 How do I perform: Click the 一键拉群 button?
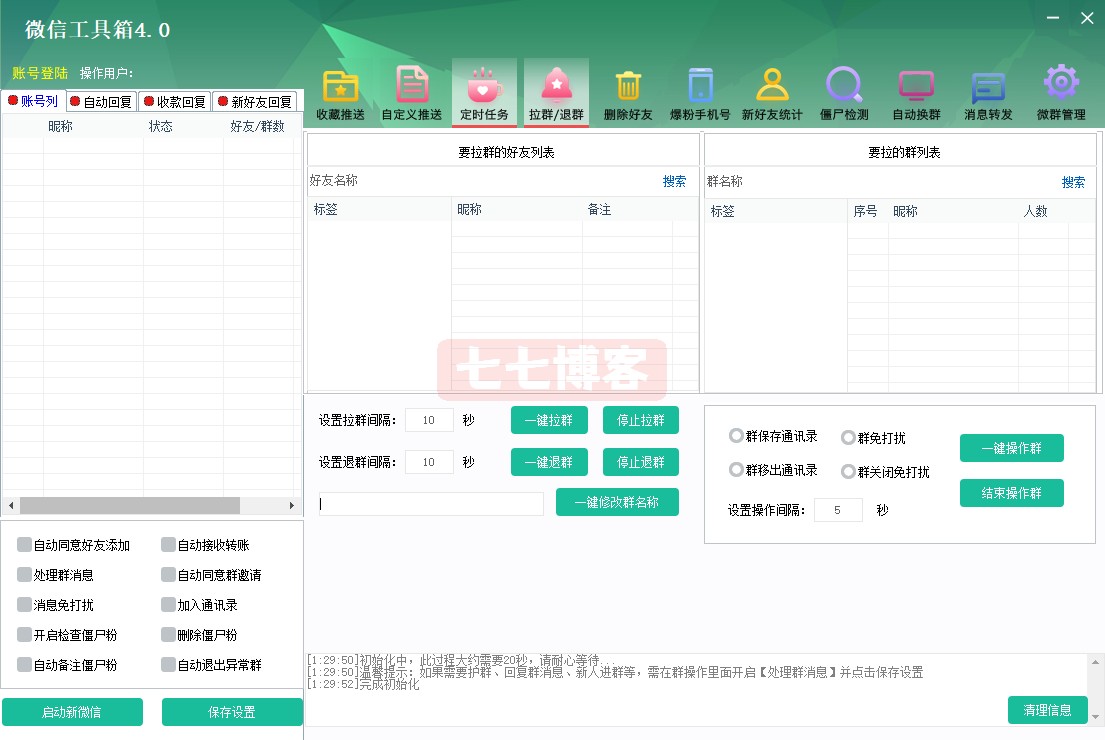(549, 420)
